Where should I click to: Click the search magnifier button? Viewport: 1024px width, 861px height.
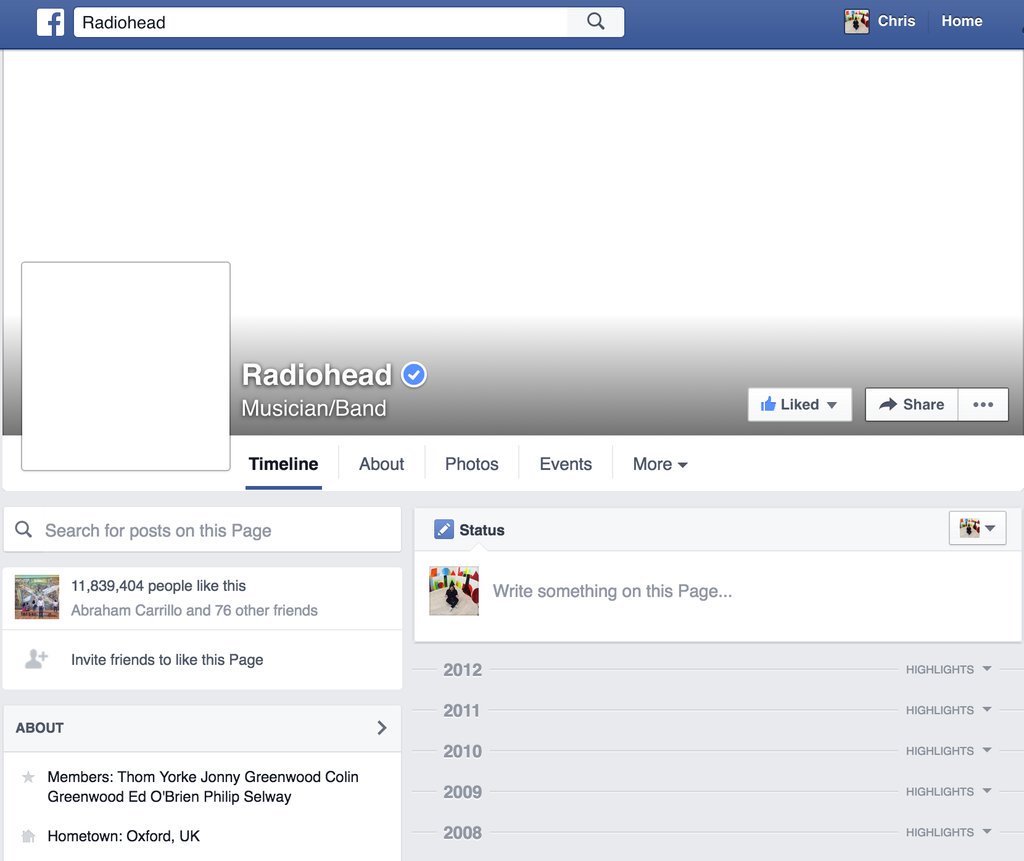click(x=596, y=22)
